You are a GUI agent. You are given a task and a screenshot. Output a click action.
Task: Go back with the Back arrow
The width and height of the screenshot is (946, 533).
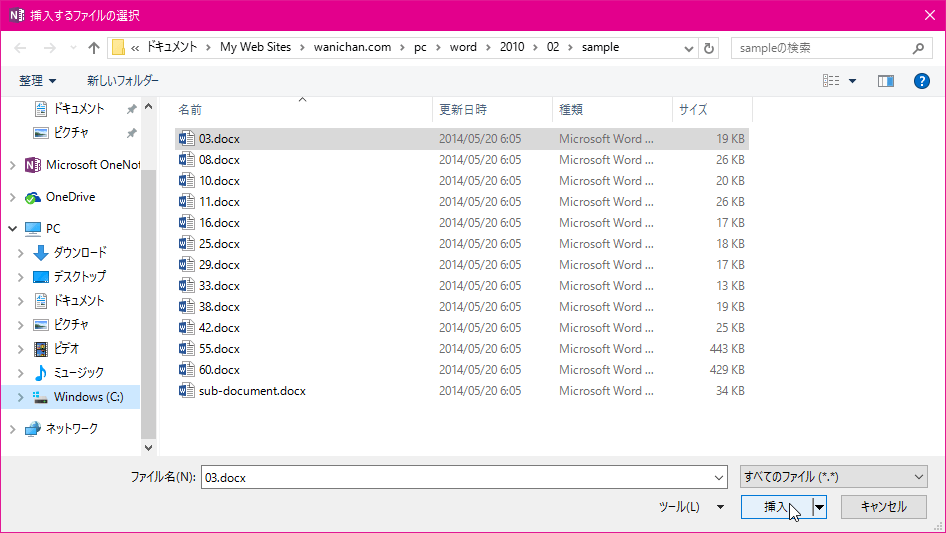tap(20, 48)
